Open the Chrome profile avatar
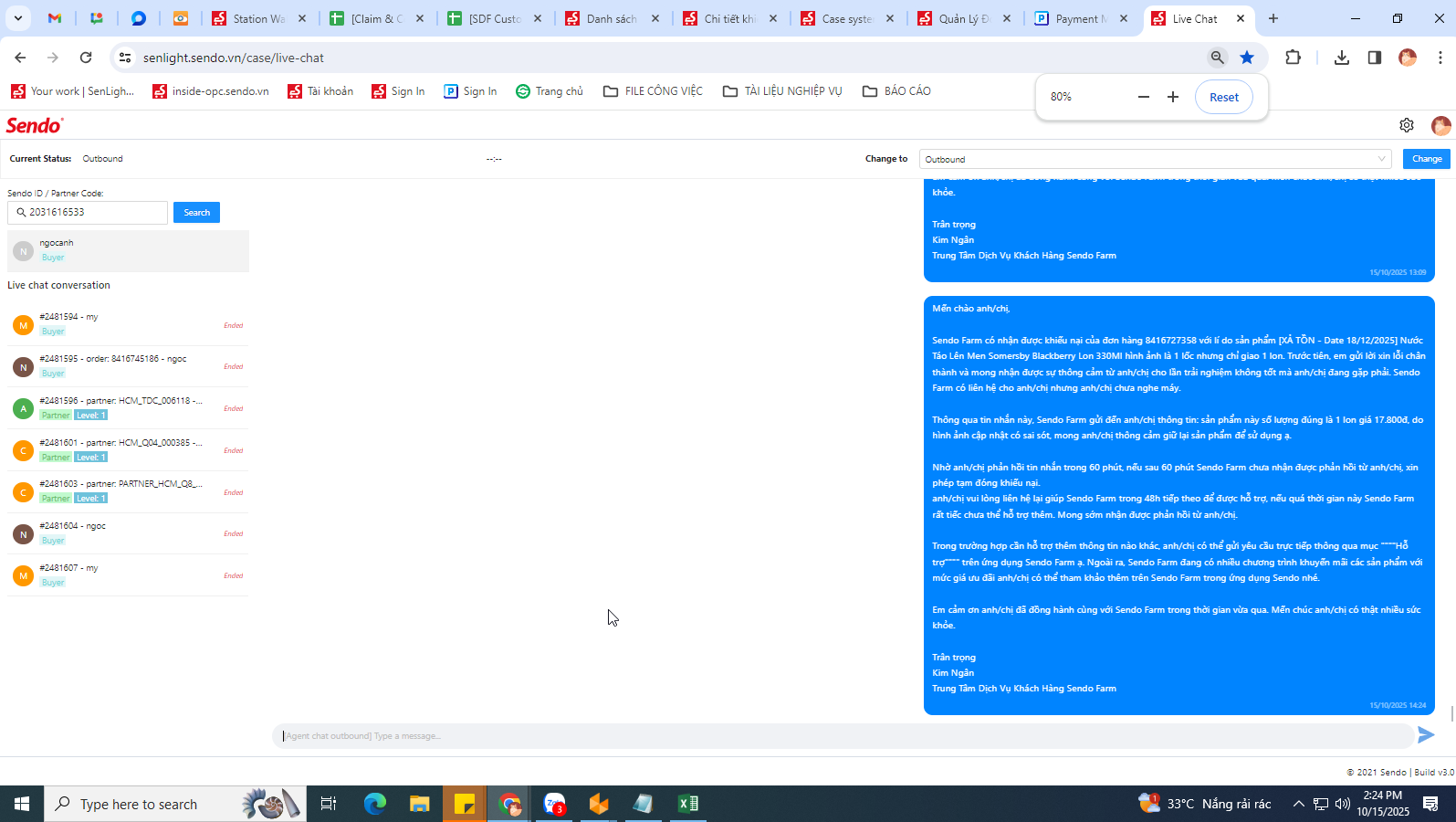The height and width of the screenshot is (822, 1456). click(1408, 58)
